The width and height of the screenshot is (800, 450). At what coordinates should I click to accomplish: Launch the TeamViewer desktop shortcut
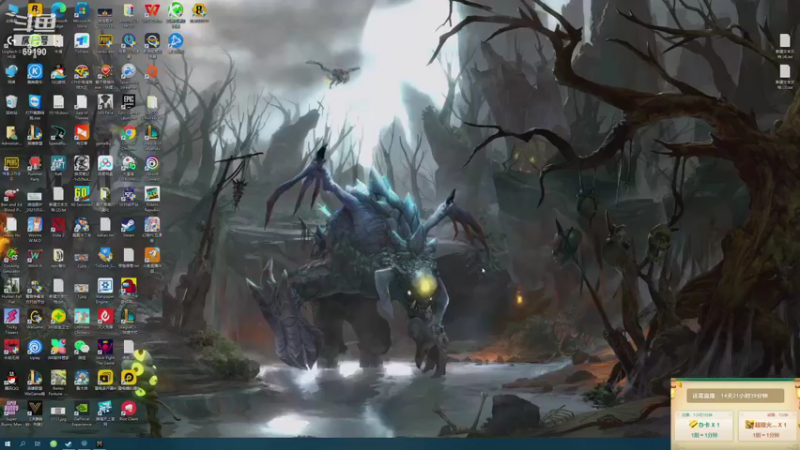click(35, 102)
